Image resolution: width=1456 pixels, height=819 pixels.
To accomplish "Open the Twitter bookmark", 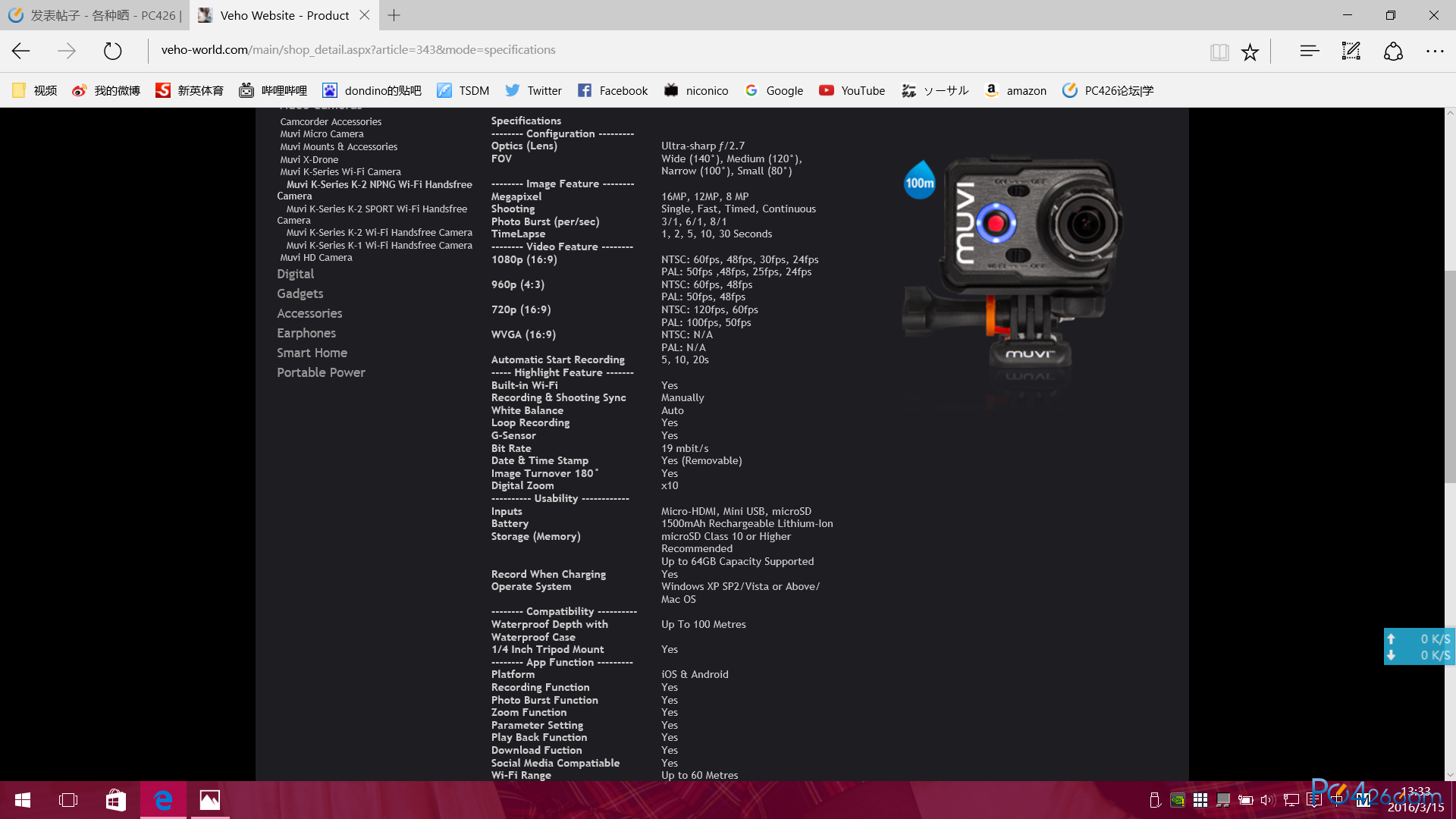I will pyautogui.click(x=533, y=90).
